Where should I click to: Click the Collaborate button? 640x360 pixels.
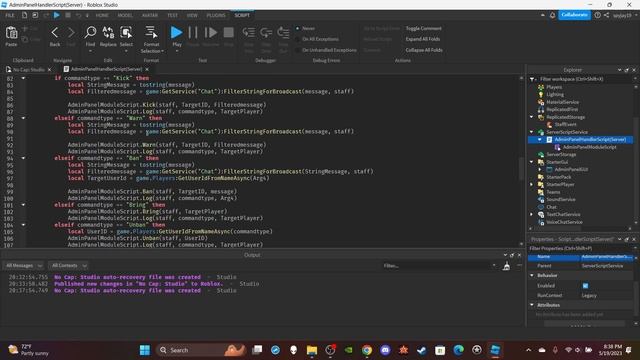click(x=574, y=15)
